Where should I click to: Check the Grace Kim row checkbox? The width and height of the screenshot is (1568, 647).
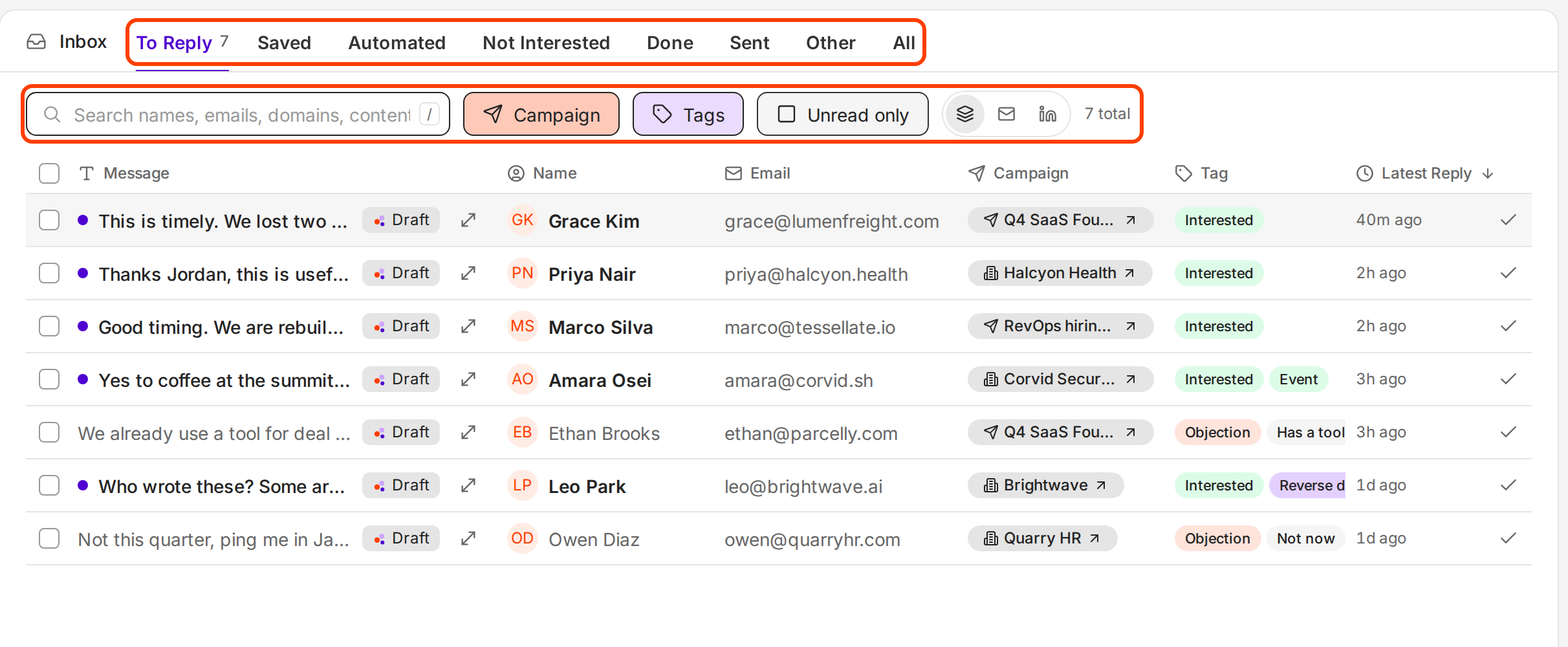pyautogui.click(x=49, y=220)
